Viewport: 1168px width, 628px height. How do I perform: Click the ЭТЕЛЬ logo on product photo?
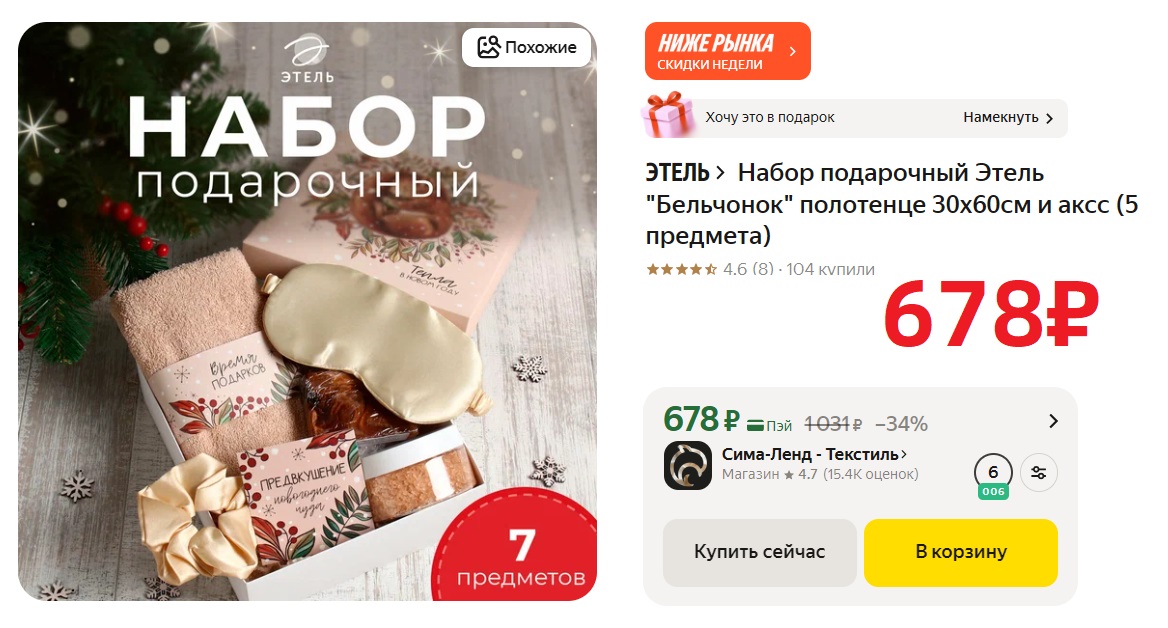tap(307, 60)
